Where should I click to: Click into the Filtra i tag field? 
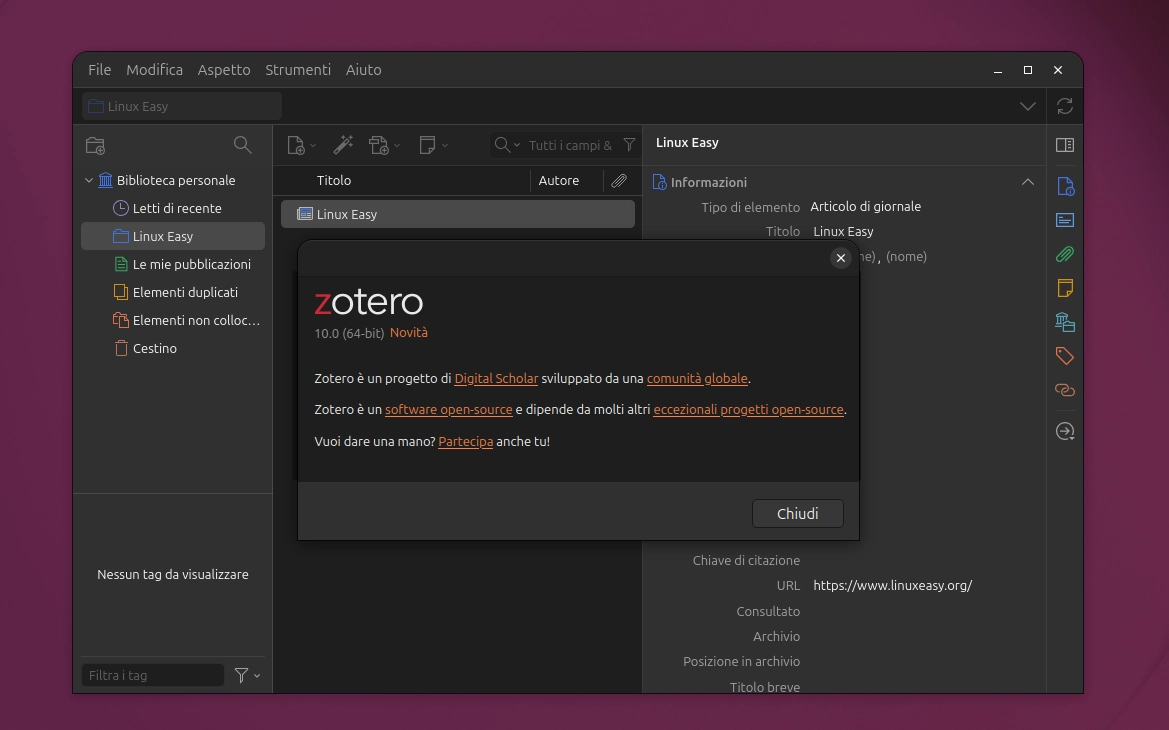(153, 675)
